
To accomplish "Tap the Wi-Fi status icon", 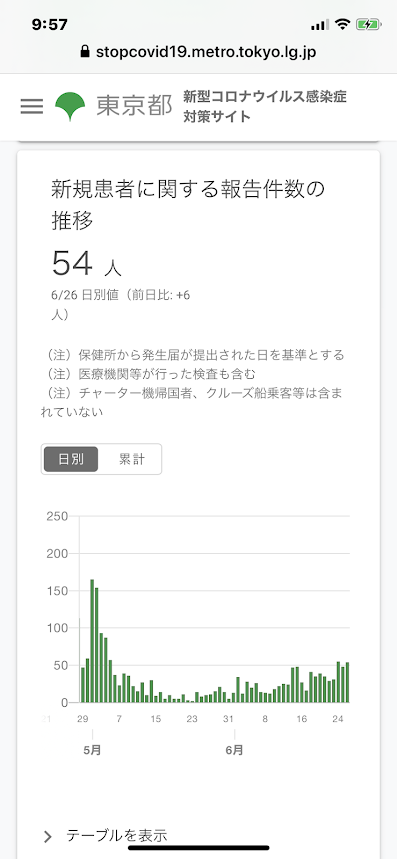I will 343,24.
